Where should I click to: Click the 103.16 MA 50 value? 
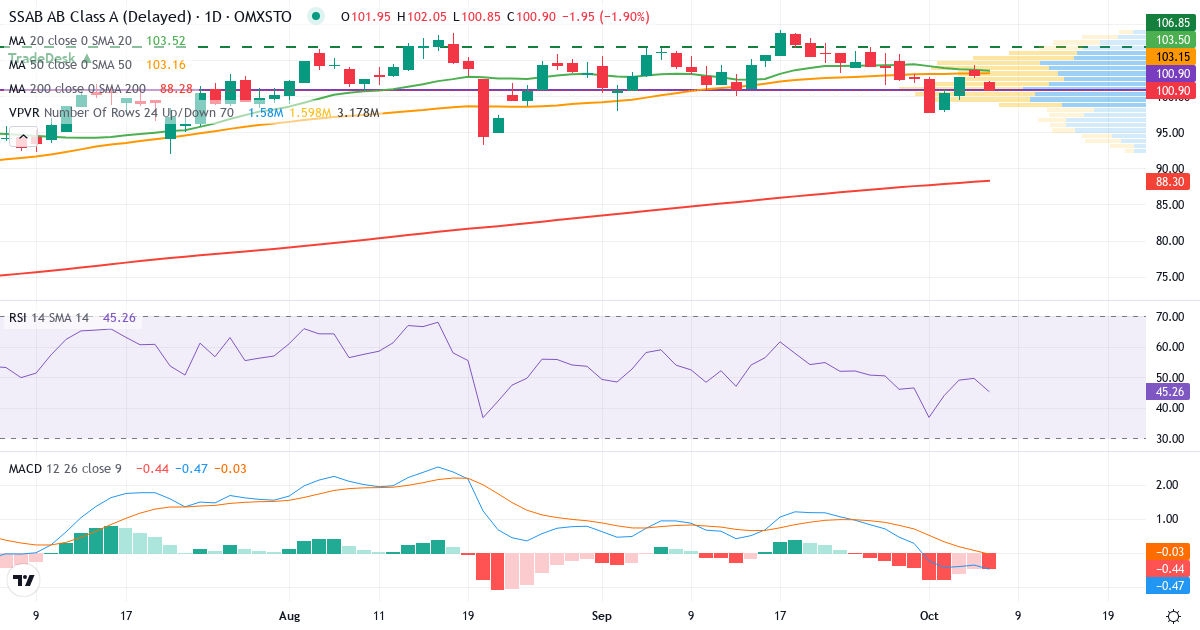(x=165, y=63)
